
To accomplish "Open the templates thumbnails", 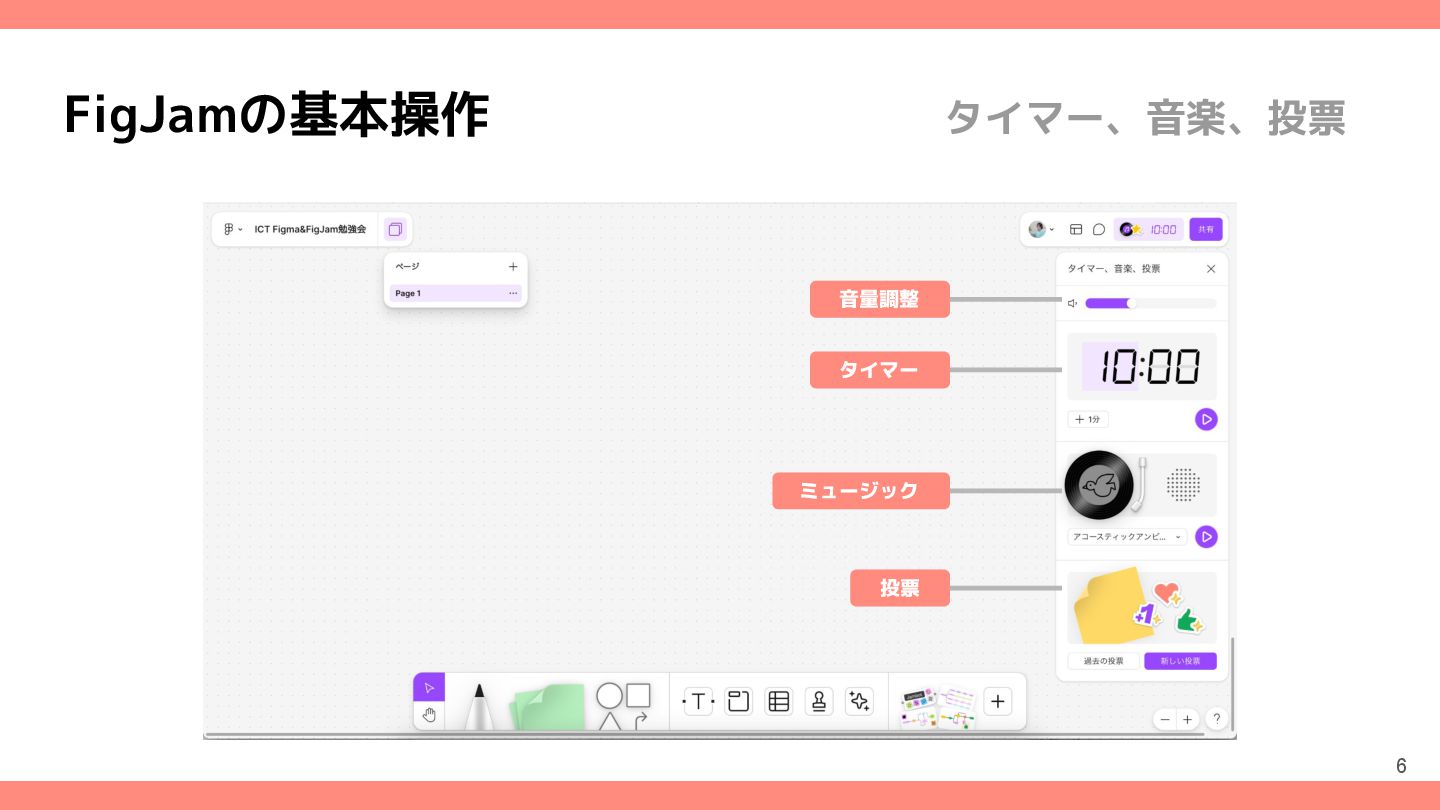I will [937, 707].
